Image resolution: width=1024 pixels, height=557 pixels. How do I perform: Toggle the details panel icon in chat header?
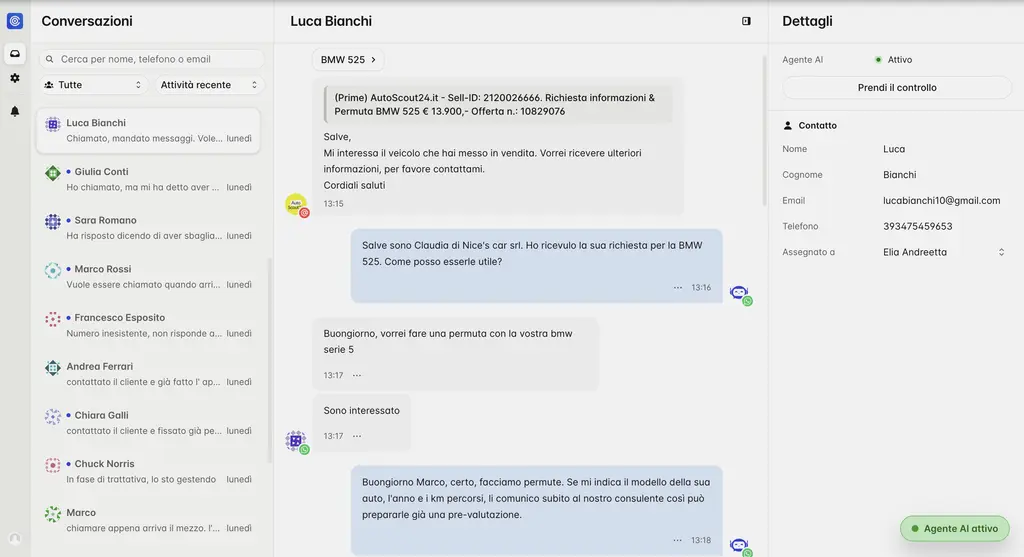click(x=746, y=21)
